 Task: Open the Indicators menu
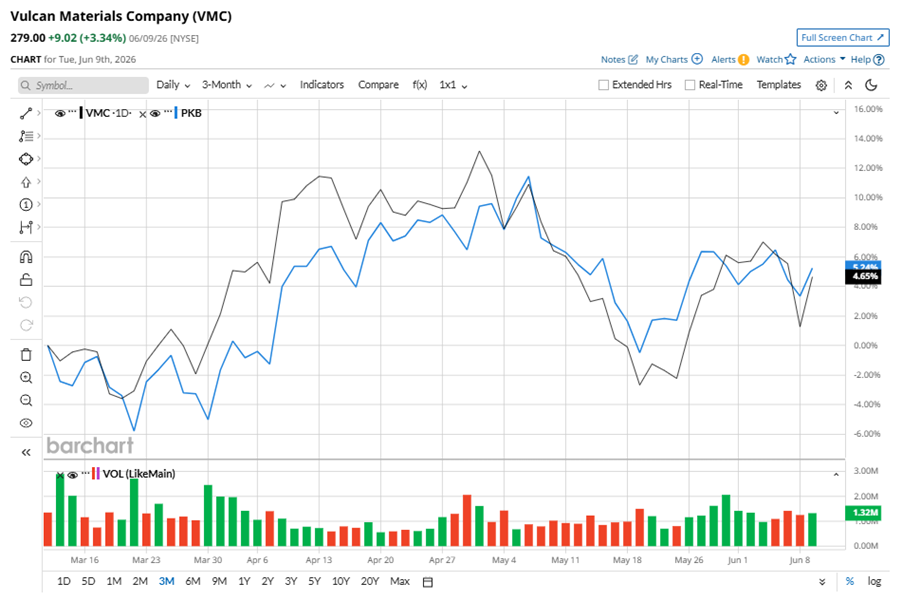click(322, 85)
